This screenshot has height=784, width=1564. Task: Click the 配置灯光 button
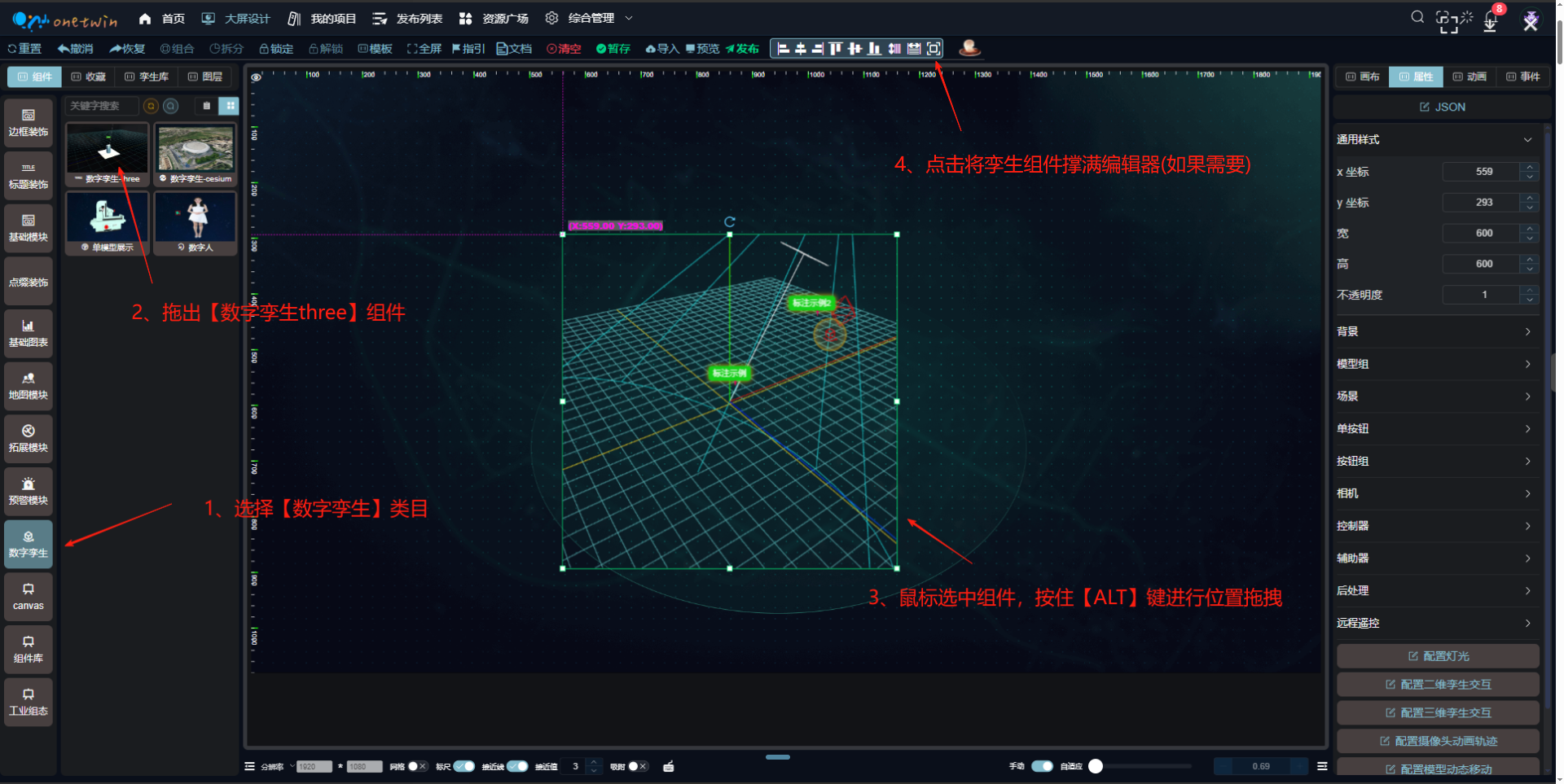[1438, 656]
